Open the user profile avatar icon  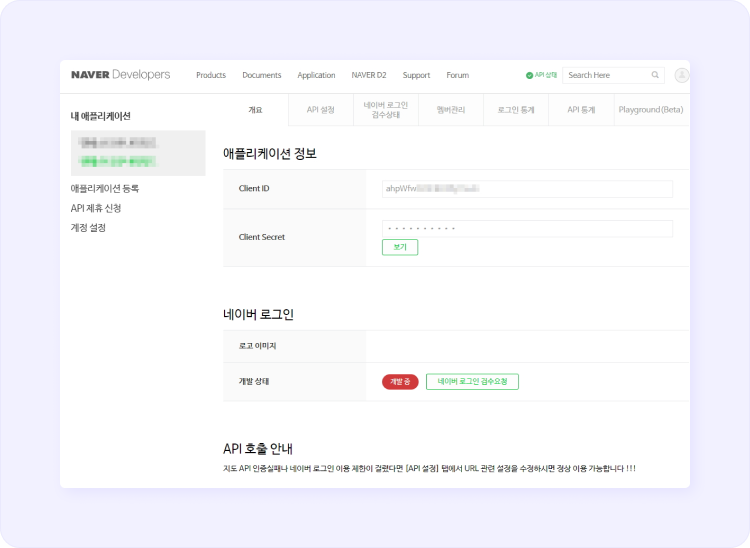point(682,75)
